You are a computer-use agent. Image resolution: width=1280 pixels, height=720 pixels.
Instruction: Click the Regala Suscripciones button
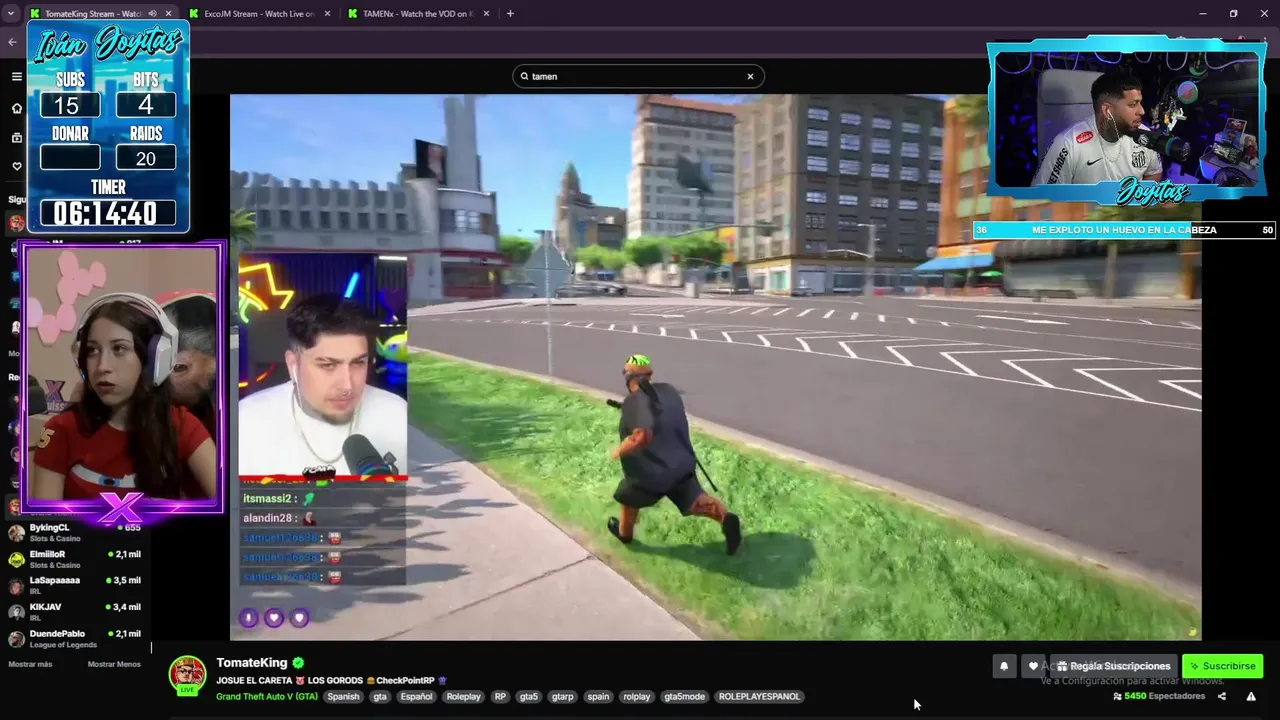pos(1113,666)
